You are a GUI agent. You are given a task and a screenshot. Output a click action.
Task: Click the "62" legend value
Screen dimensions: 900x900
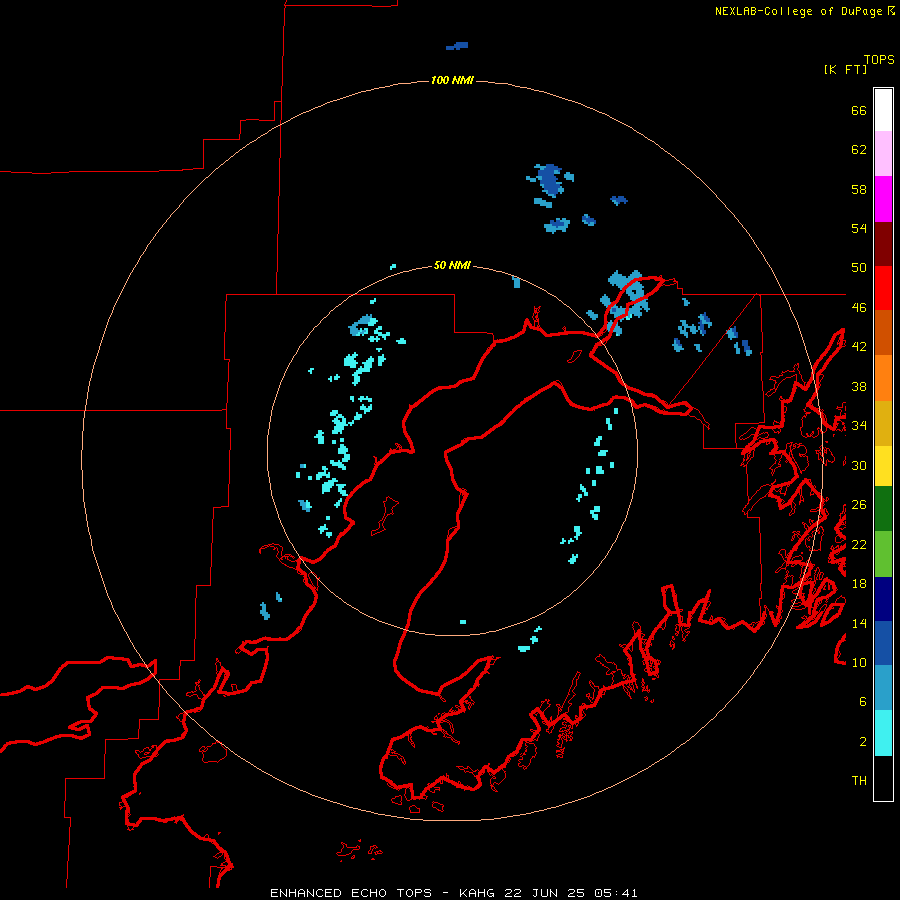[x=859, y=150]
